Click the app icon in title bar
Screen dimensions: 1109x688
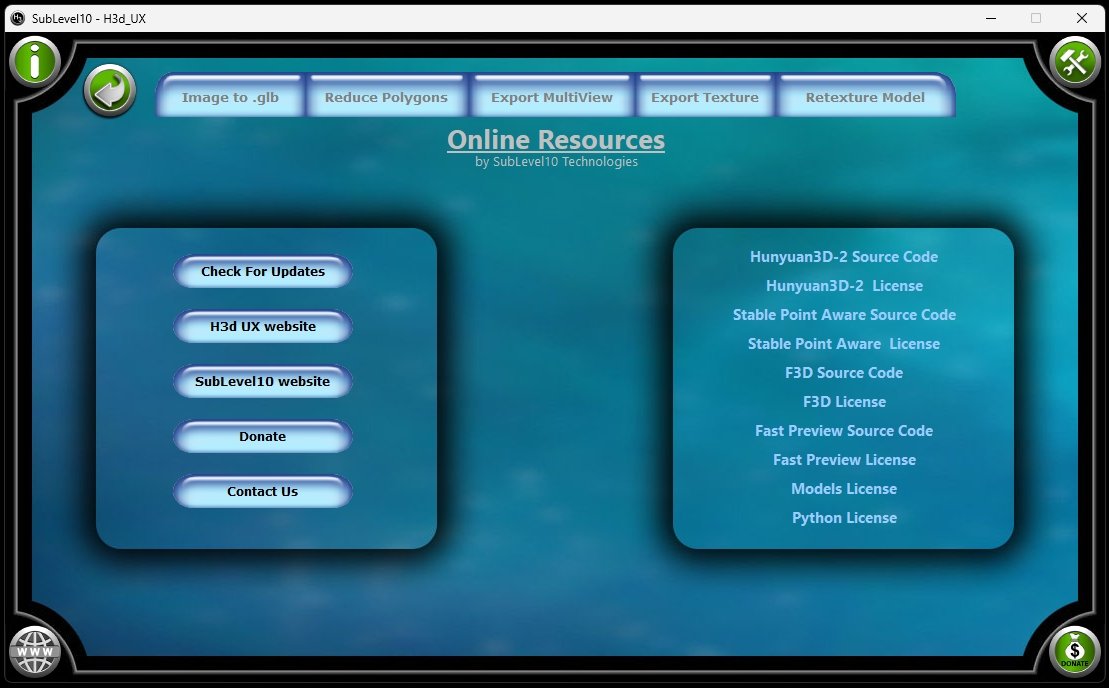click(17, 18)
